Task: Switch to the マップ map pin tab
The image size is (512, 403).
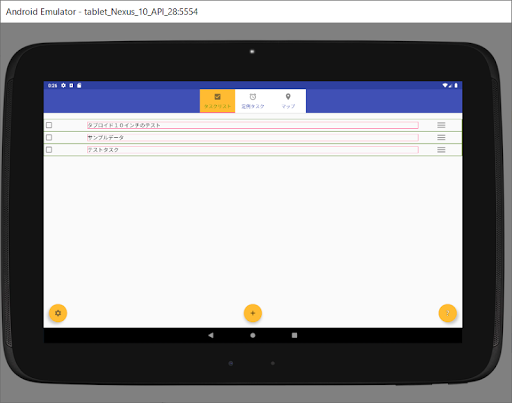Action: [288, 101]
